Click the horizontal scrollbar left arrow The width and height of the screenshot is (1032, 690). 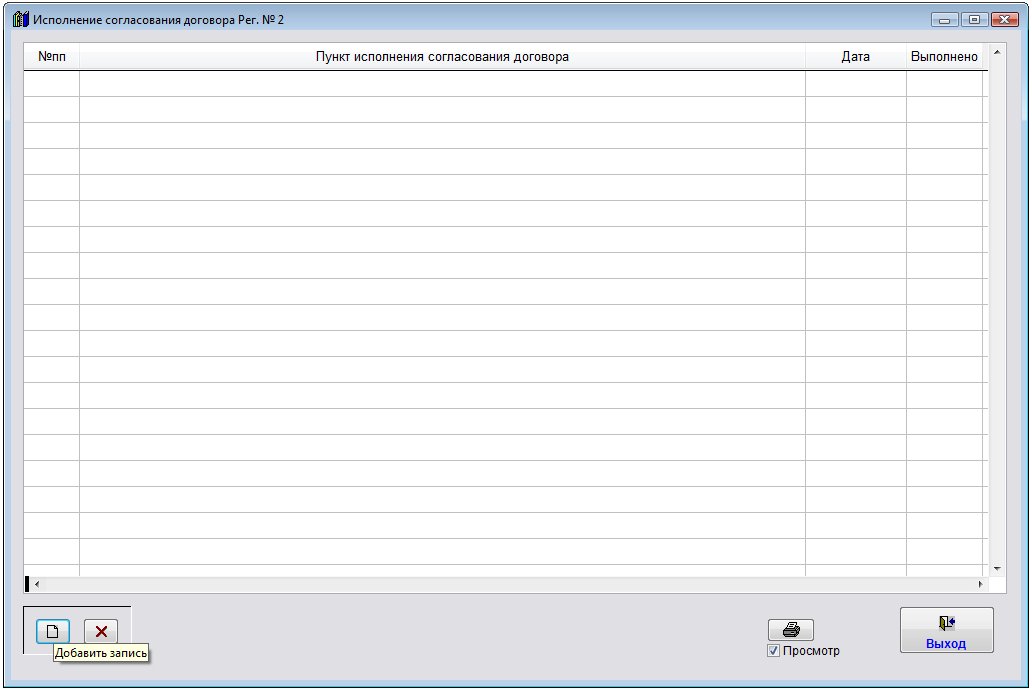[x=37, y=584]
